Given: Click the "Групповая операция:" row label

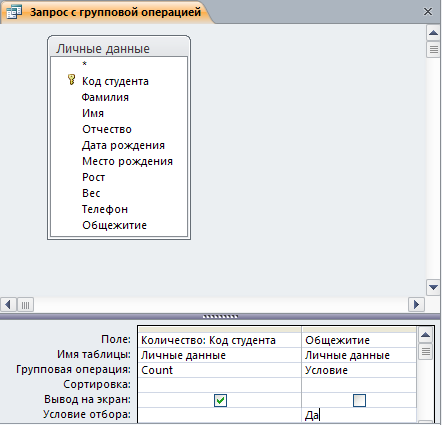Looking at the screenshot, I should click(73, 369).
